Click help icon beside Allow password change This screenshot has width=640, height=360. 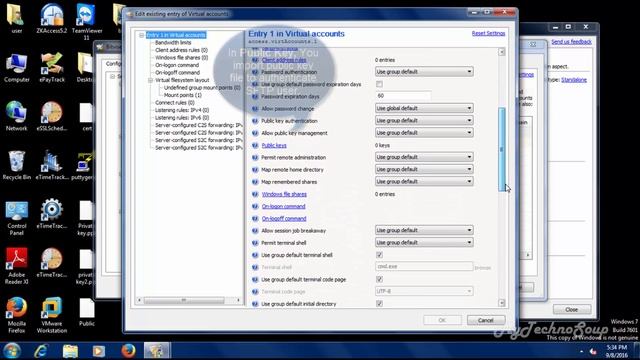point(255,109)
